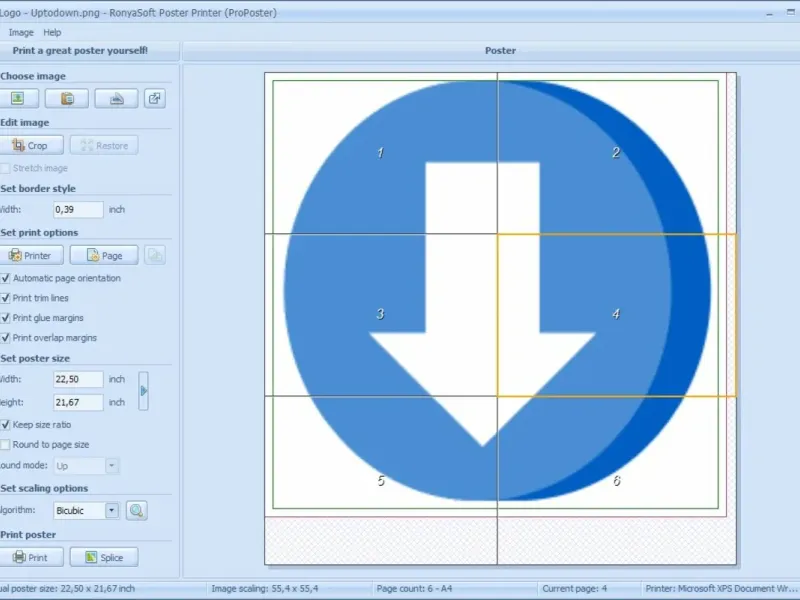Toggle the Stretch image checkbox
The image size is (800, 600).
pyautogui.click(x=5, y=168)
